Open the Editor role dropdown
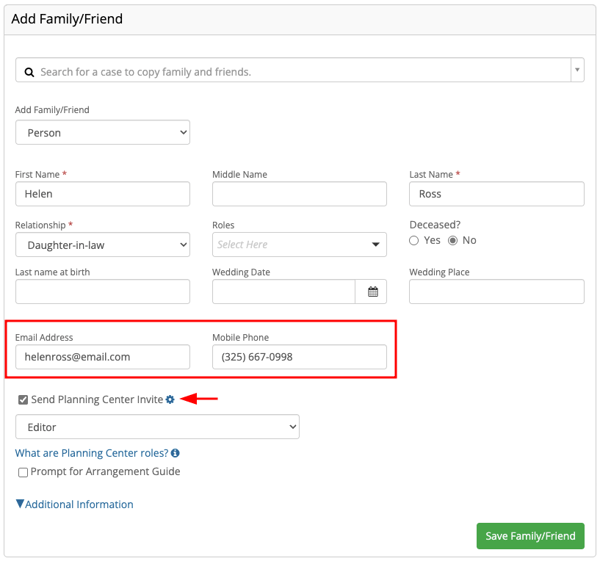The width and height of the screenshot is (600, 561). [157, 427]
